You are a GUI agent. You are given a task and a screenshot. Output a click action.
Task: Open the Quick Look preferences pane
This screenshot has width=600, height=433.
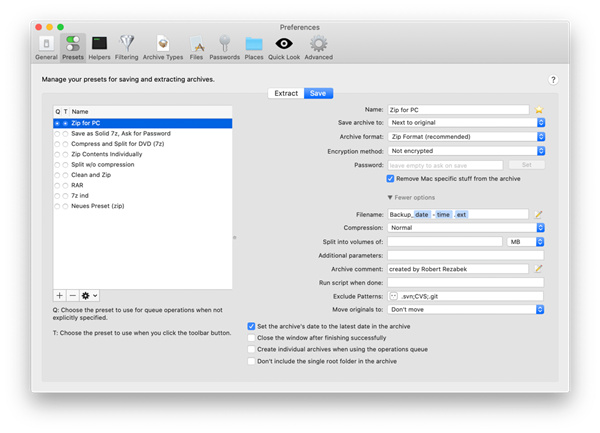(x=284, y=47)
